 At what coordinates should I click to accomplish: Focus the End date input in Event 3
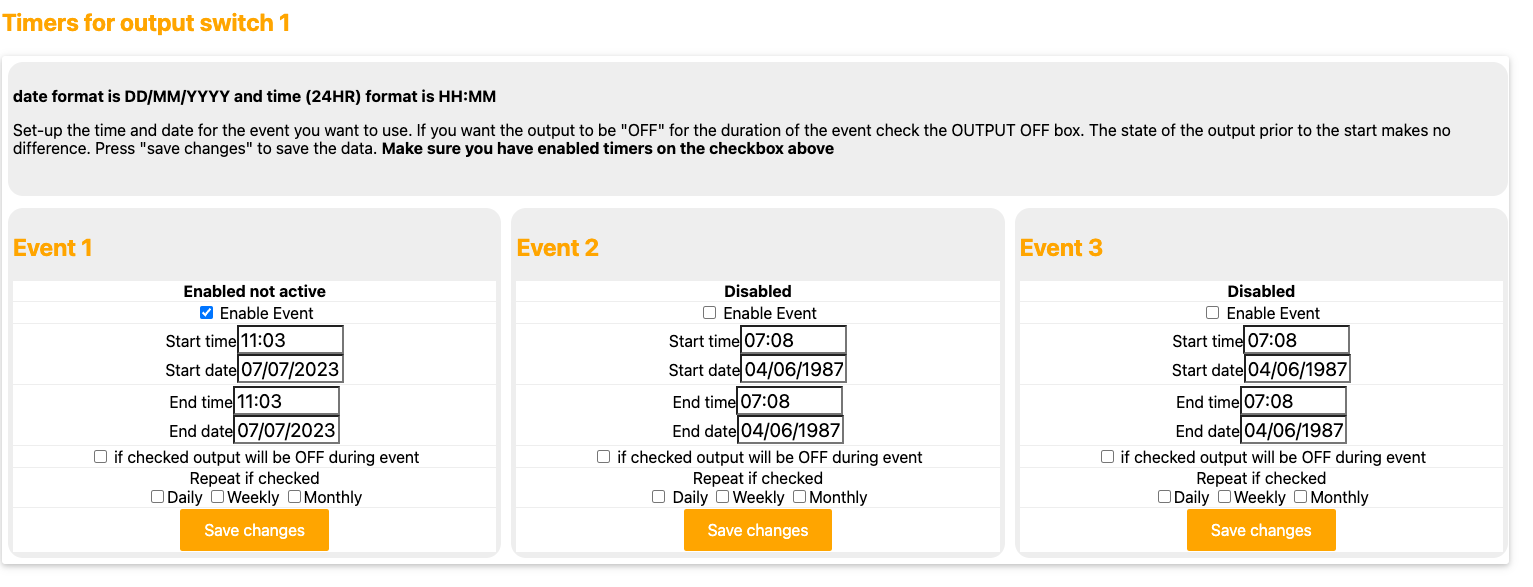(1293, 431)
